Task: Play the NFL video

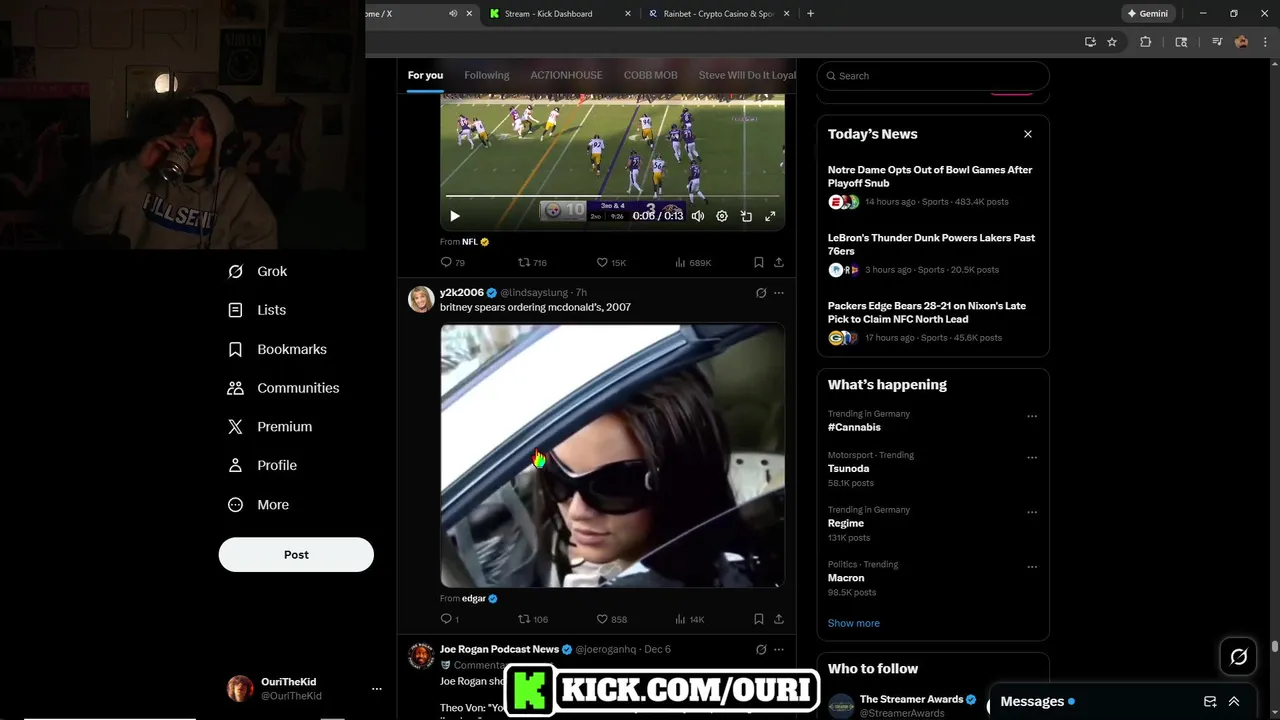Action: click(455, 216)
